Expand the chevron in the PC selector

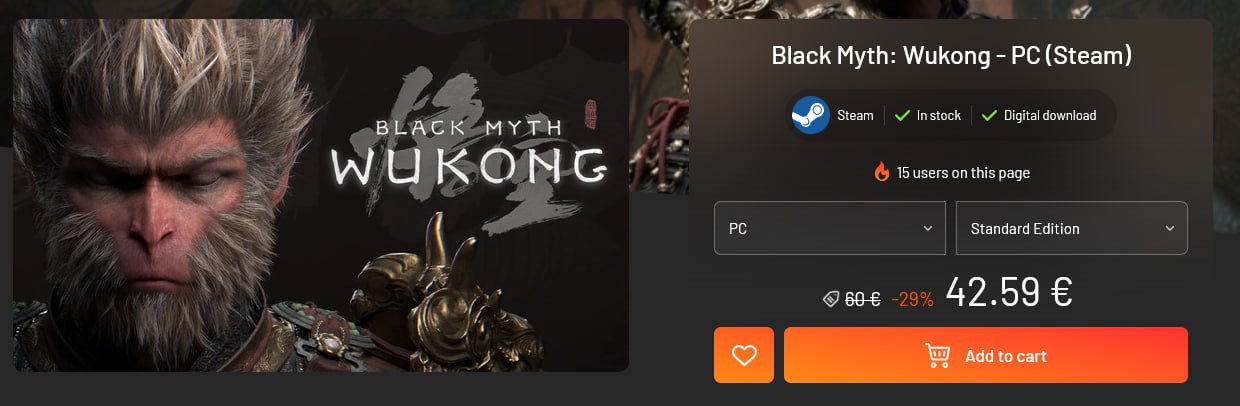(x=927, y=229)
